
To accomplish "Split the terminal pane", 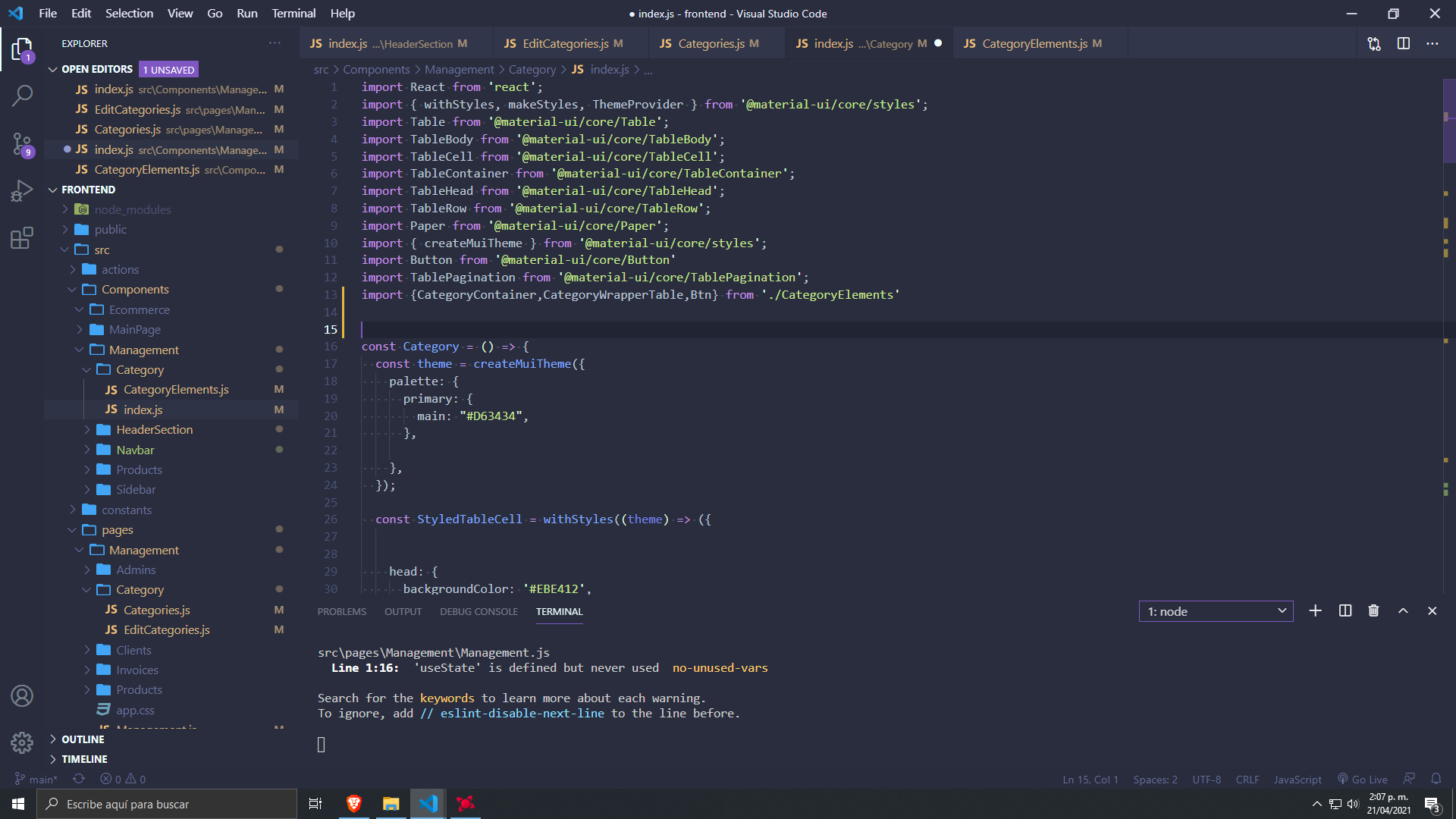I will [x=1344, y=610].
